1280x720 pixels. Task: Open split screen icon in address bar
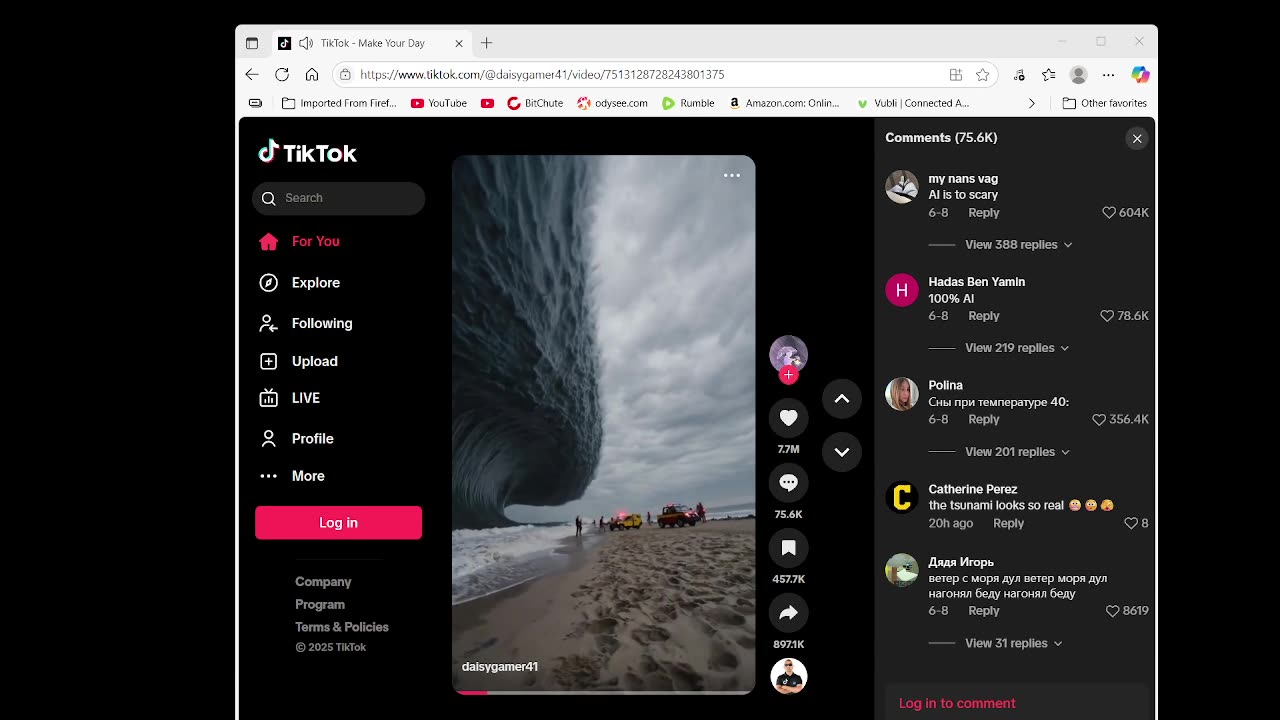[956, 75]
